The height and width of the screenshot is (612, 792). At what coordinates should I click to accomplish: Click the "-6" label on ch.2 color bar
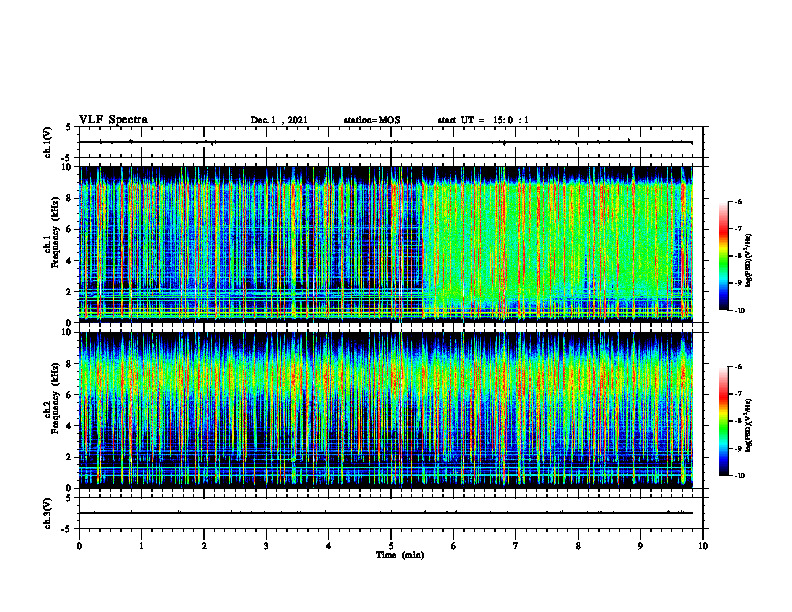[x=738, y=367]
